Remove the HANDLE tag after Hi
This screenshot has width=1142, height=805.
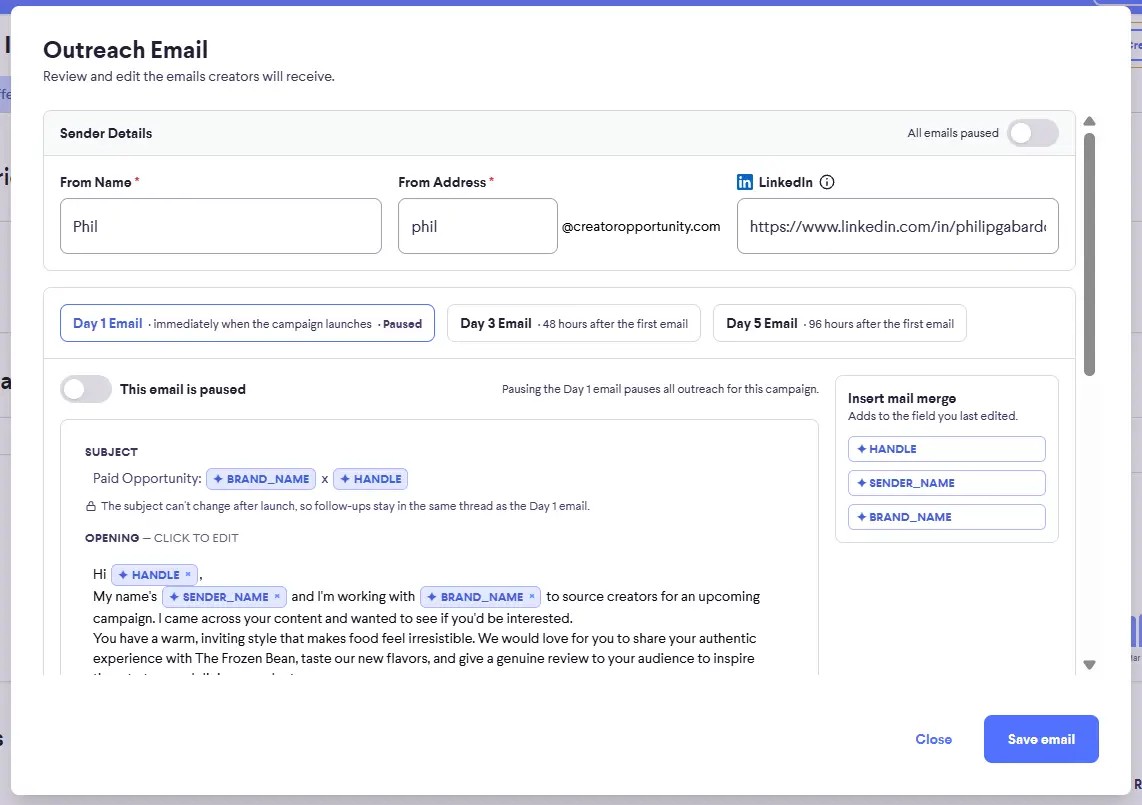[188, 575]
